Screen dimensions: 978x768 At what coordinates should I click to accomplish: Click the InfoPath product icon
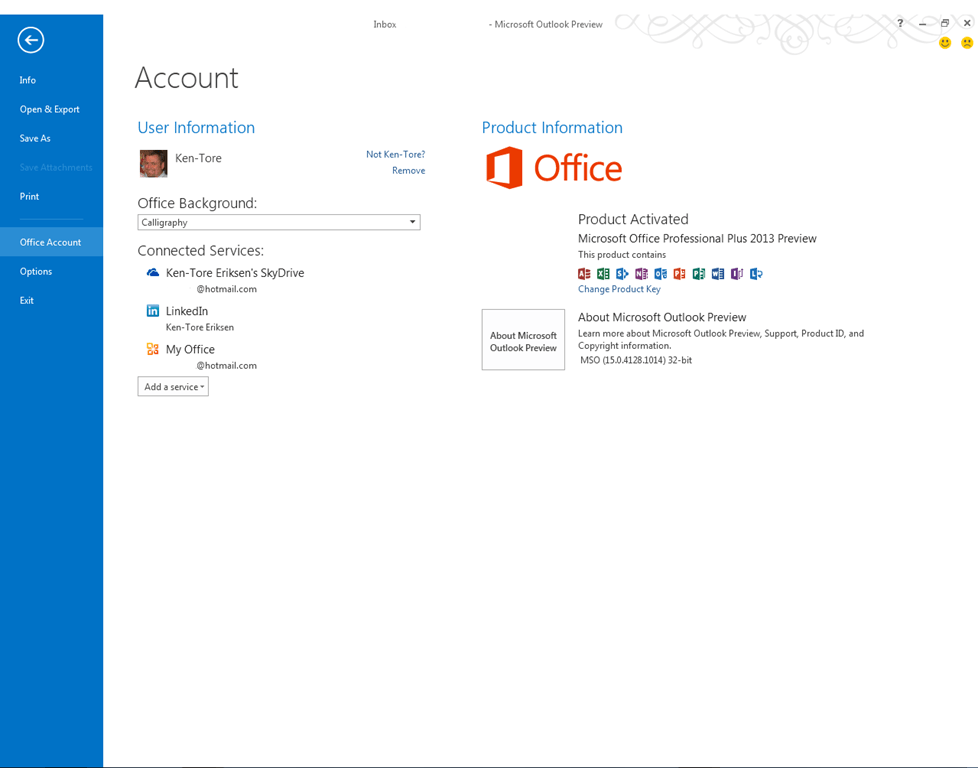737,273
